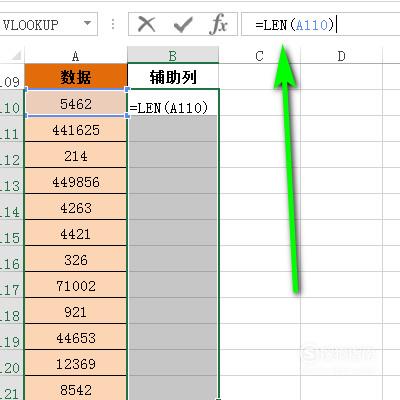Viewport: 400px width, 400px height.
Task: Open the Name Box dropdown arrow
Action: [x=87, y=23]
